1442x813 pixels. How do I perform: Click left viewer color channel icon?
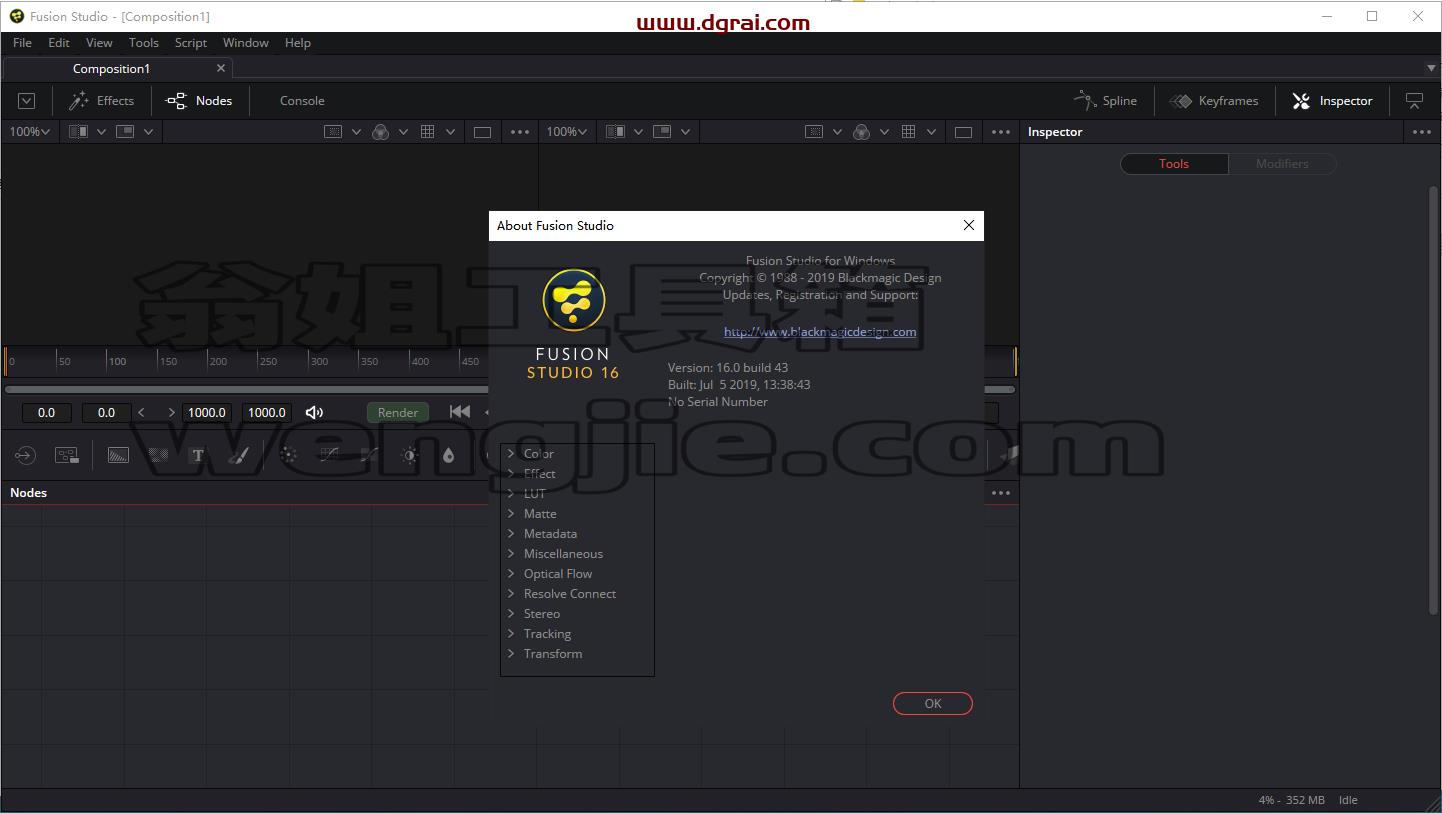tap(380, 132)
